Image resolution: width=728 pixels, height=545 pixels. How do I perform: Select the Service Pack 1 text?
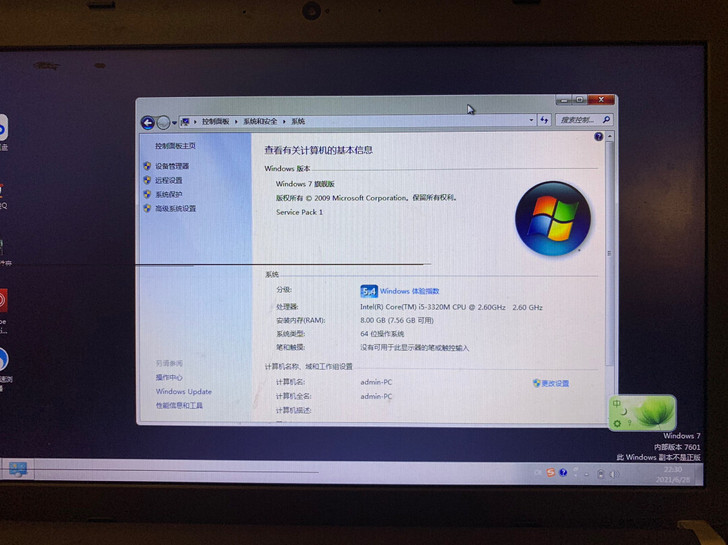[299, 212]
